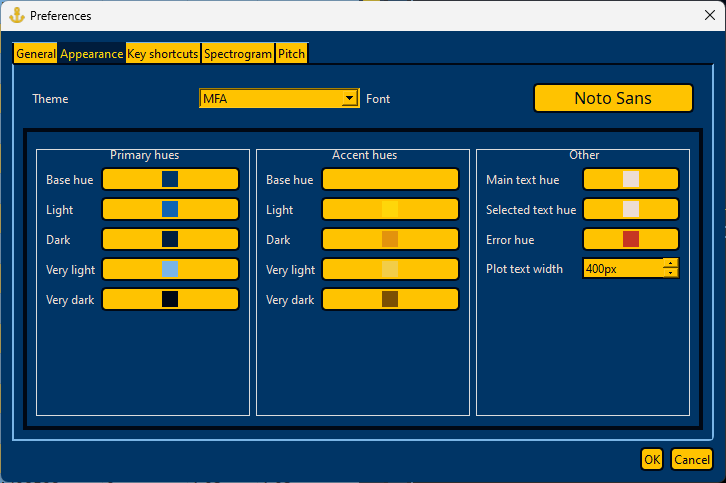This screenshot has height=483, width=726.
Task: Change the Accent Dark hue swatch
Action: 390,239
